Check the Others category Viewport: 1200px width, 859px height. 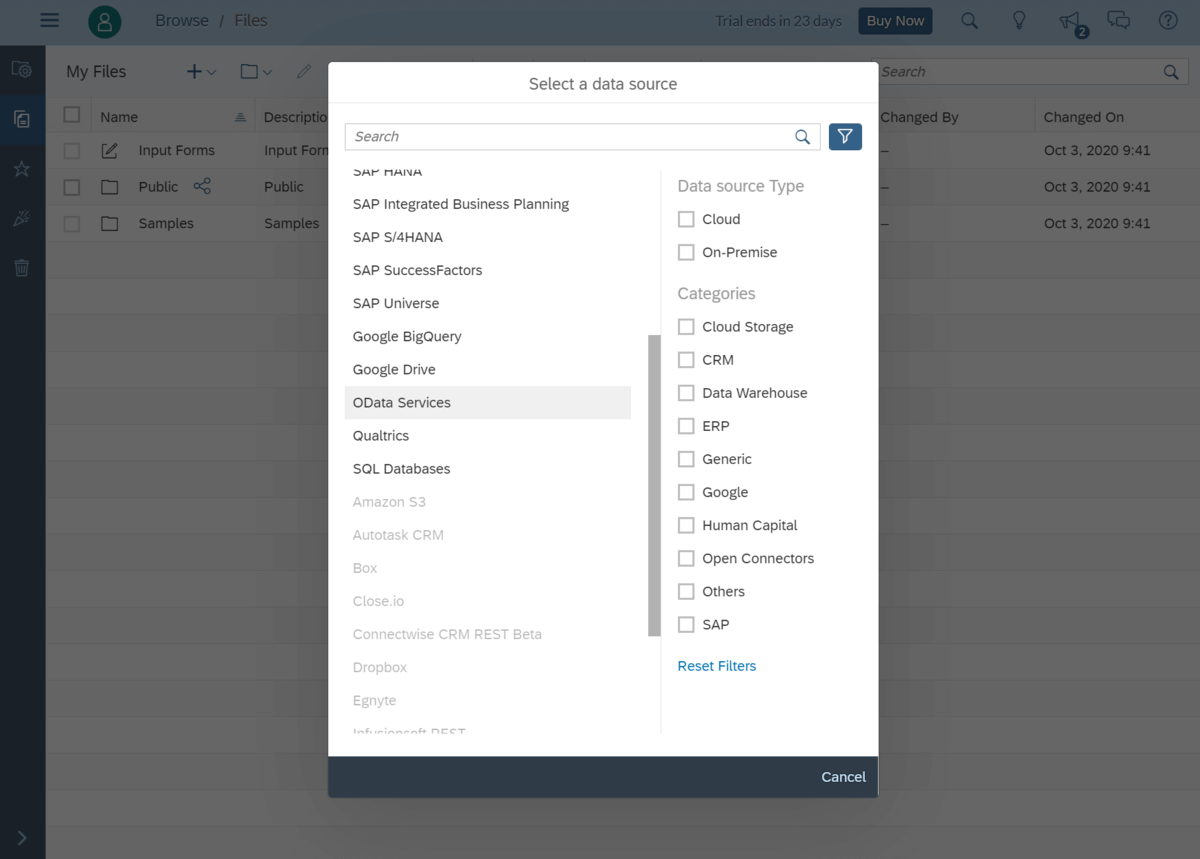686,590
